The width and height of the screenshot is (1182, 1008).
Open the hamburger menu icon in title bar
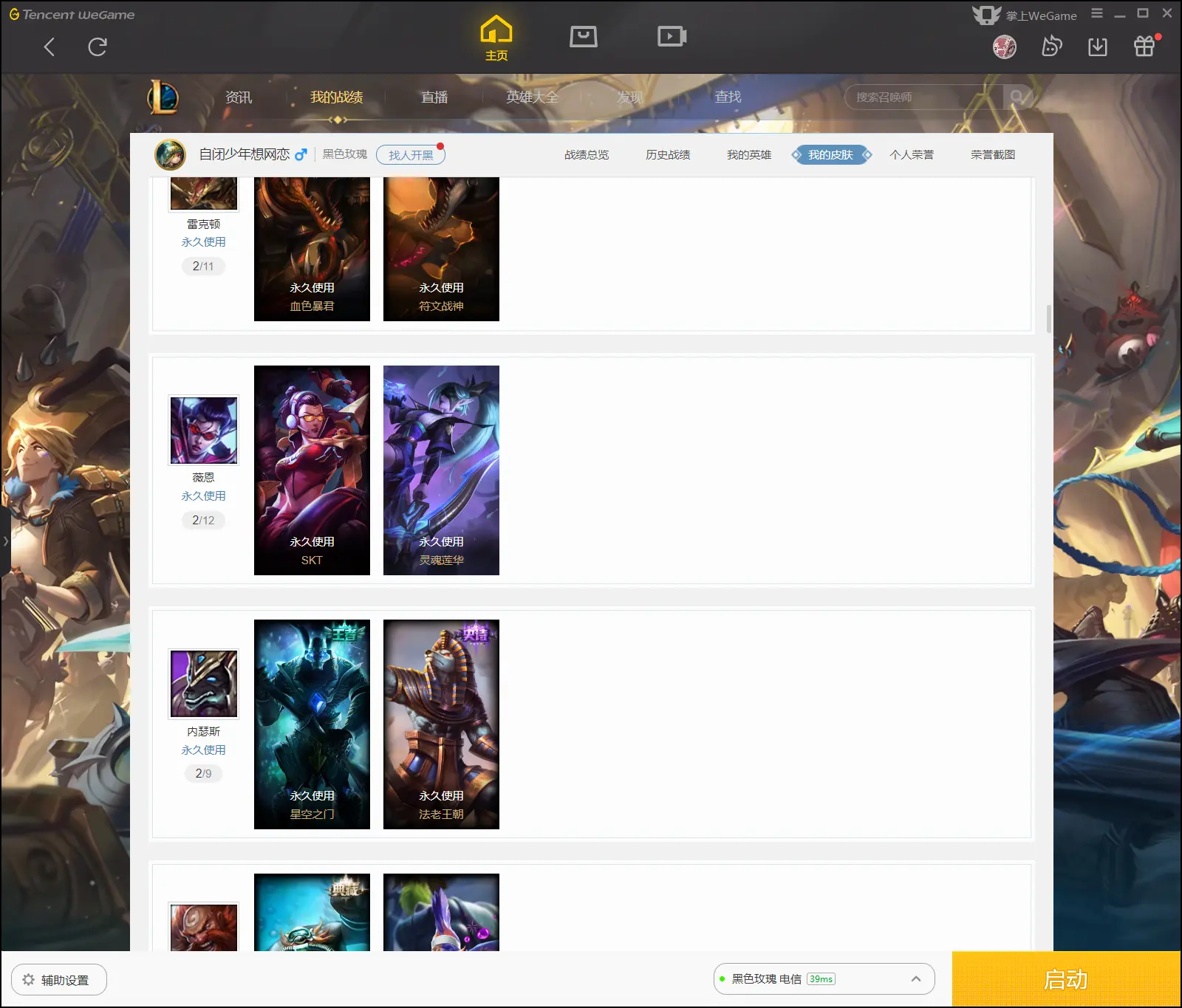[x=1097, y=13]
